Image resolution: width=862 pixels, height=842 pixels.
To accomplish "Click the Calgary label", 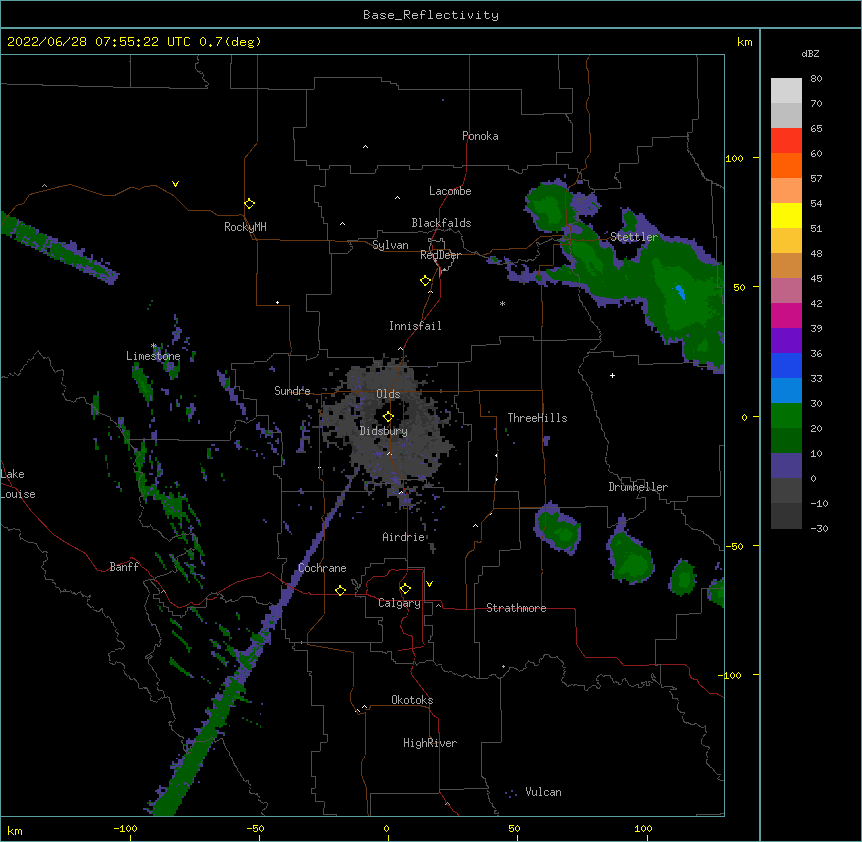I will point(400,603).
